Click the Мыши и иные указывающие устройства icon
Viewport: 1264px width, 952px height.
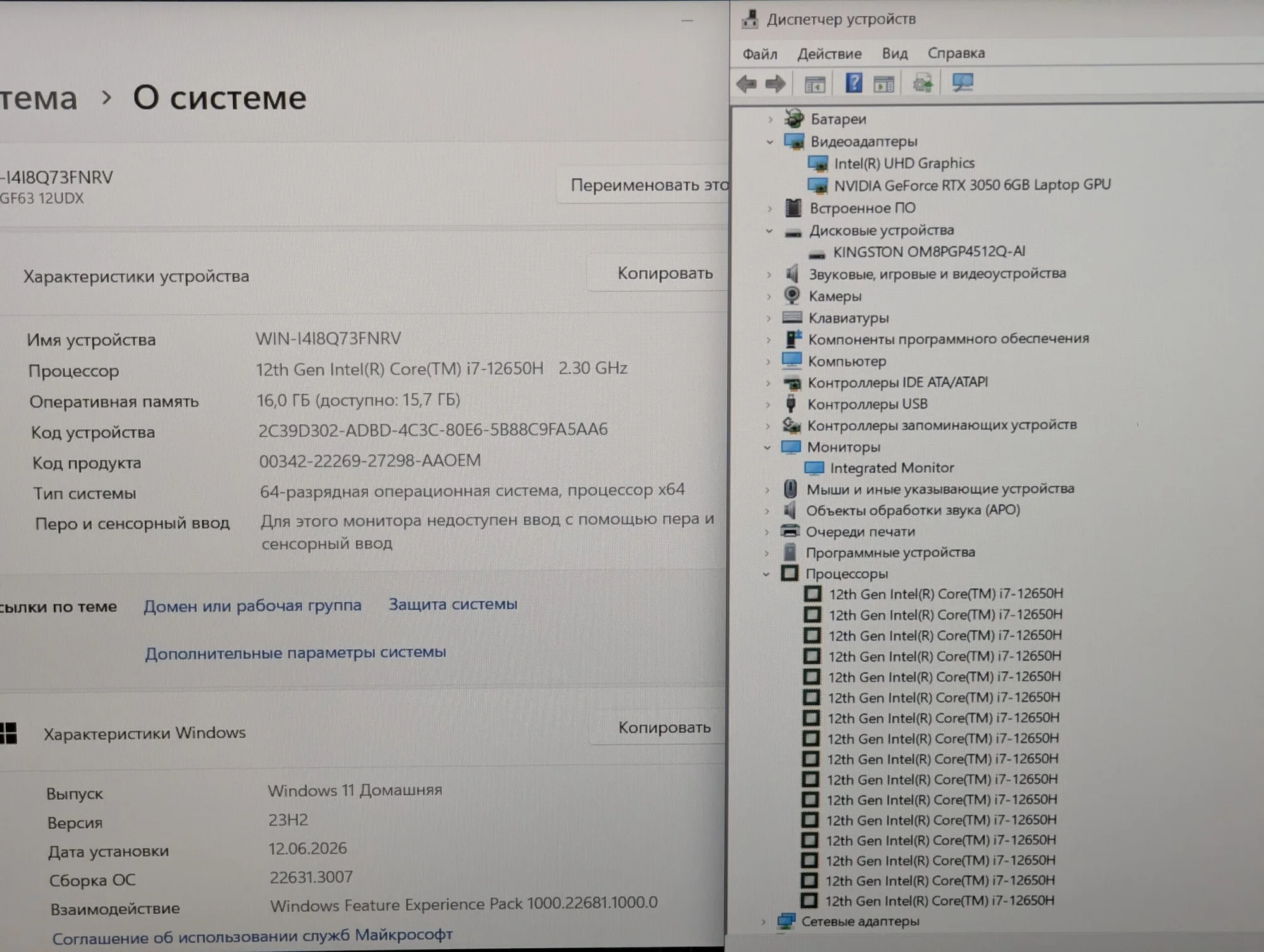790,489
